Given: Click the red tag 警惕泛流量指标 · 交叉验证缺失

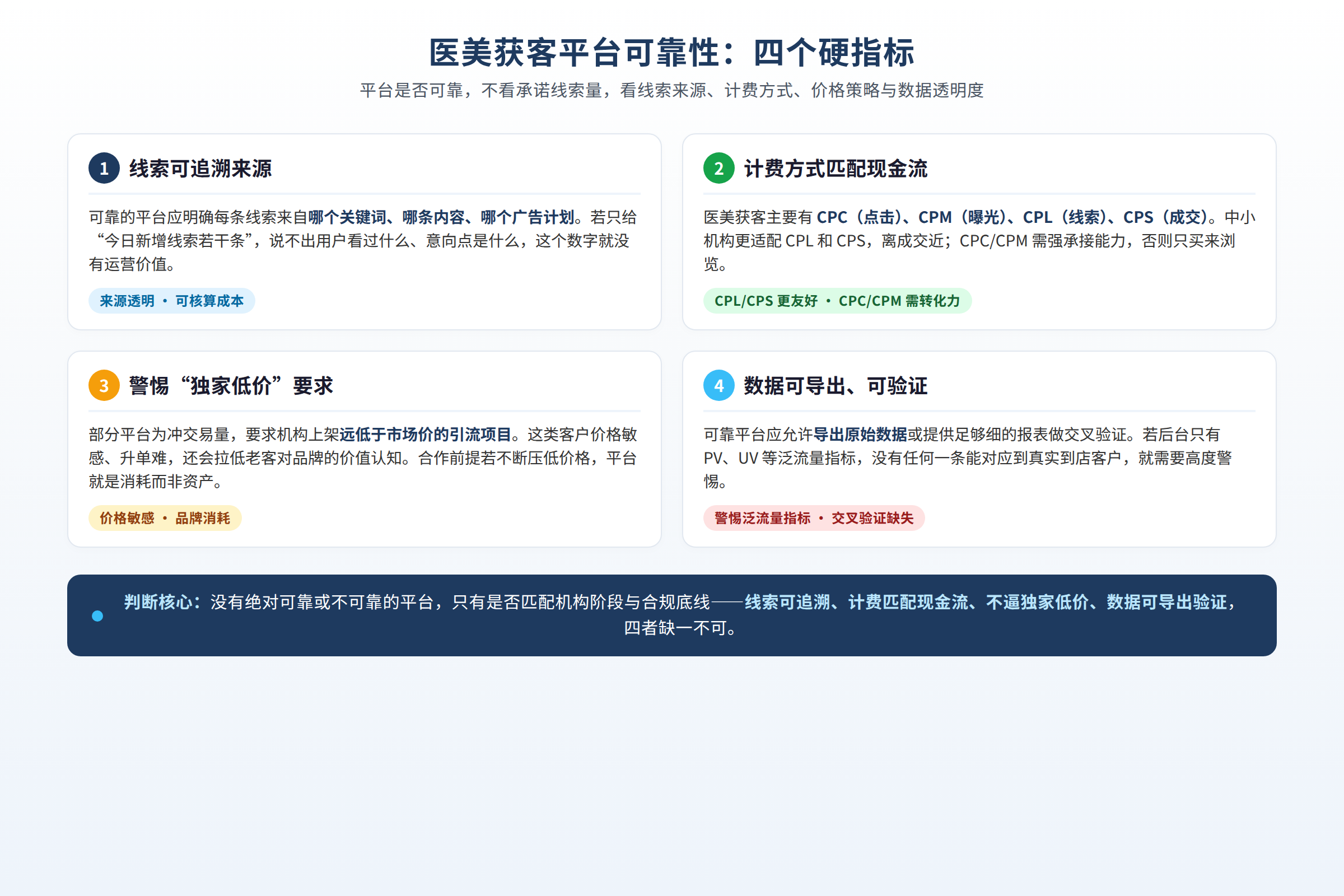Looking at the screenshot, I should [x=814, y=517].
